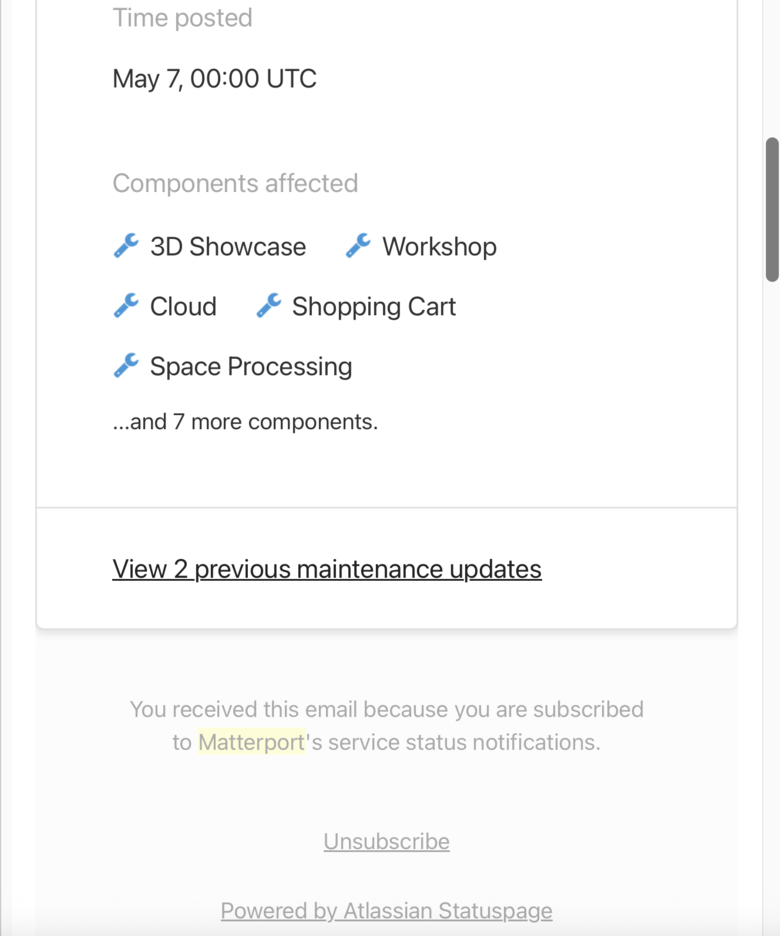
Task: Click the wrench icon beside 3D Showcase
Action: tap(126, 245)
